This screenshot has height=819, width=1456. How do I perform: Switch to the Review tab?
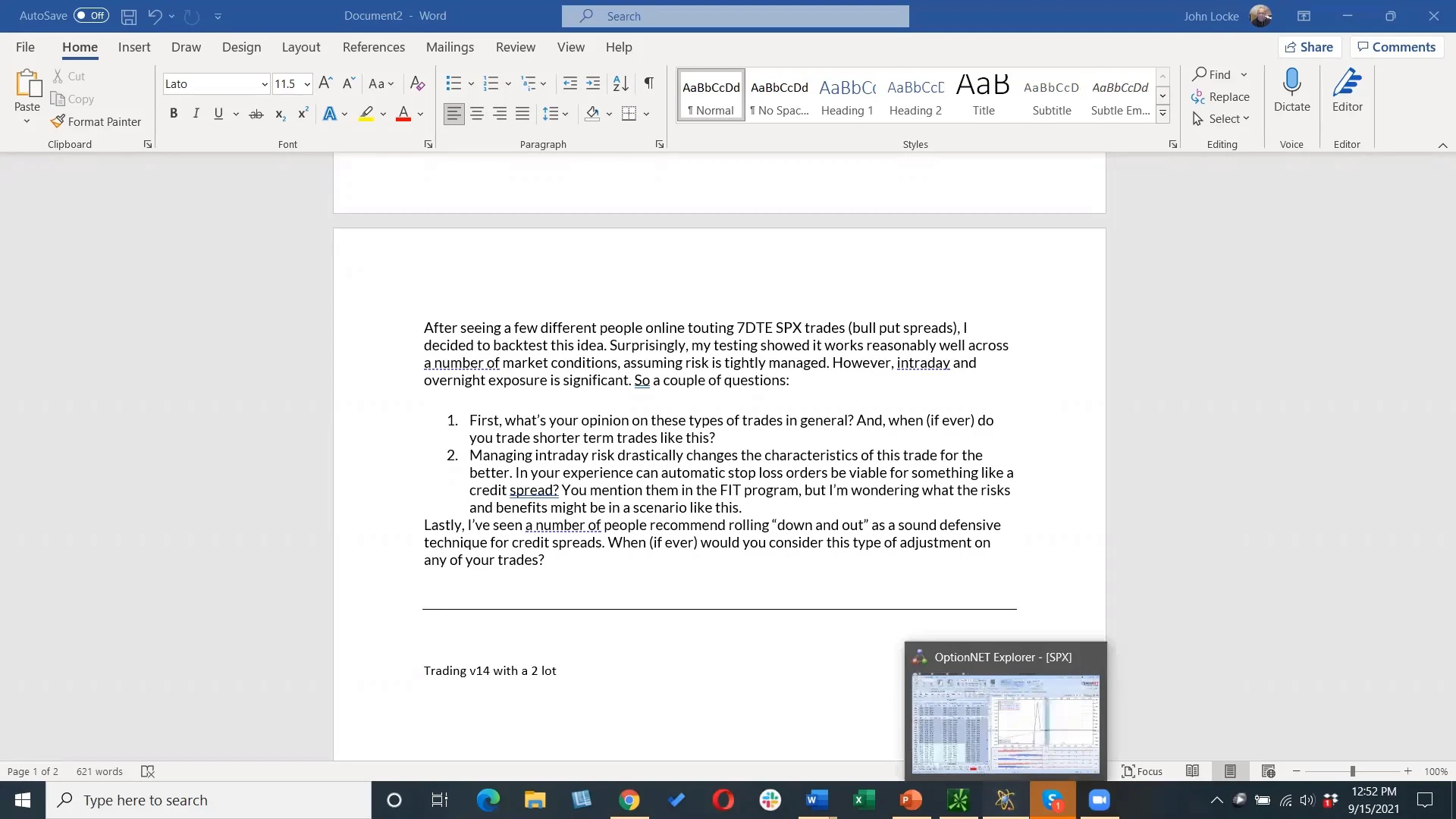pos(516,47)
